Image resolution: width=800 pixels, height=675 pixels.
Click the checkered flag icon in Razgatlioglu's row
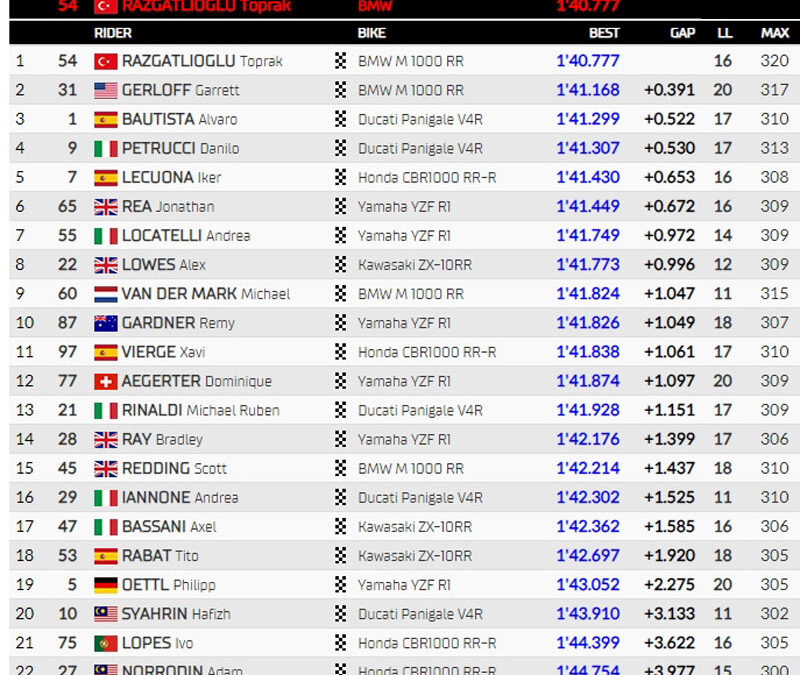(340, 61)
